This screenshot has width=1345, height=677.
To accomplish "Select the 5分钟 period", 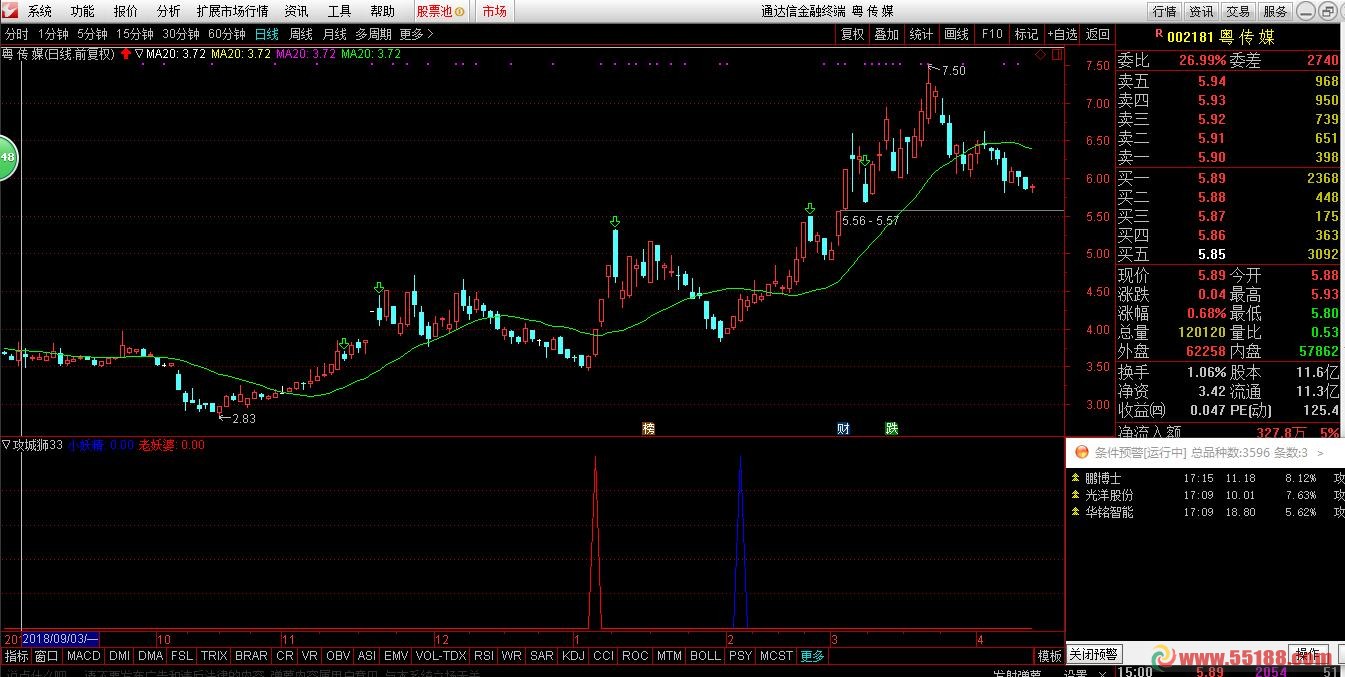I will (92, 34).
